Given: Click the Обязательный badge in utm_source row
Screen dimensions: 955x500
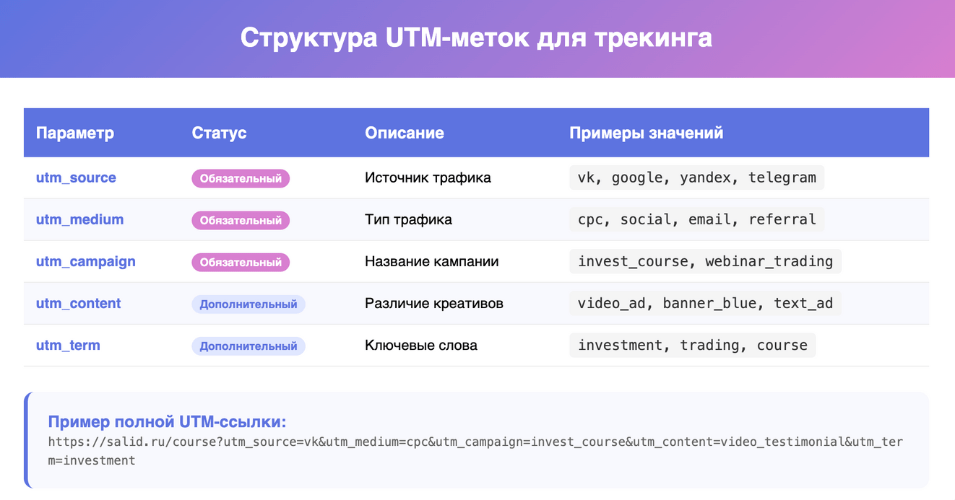Looking at the screenshot, I should pos(240,179).
